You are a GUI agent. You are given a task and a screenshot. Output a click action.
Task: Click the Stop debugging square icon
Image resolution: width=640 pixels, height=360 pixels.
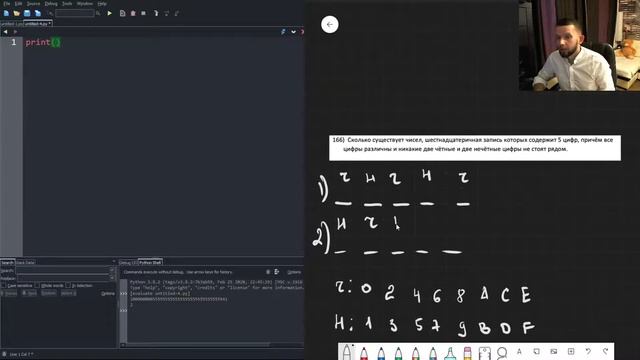[143, 13]
